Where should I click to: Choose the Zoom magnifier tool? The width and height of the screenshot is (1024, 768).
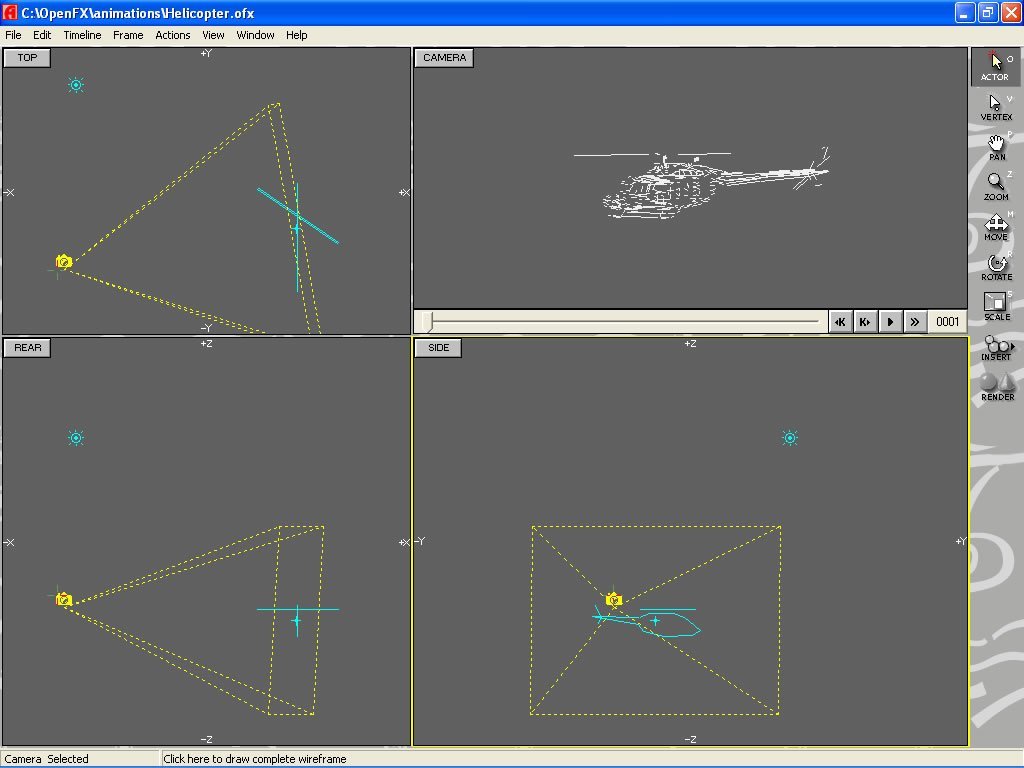click(x=995, y=187)
